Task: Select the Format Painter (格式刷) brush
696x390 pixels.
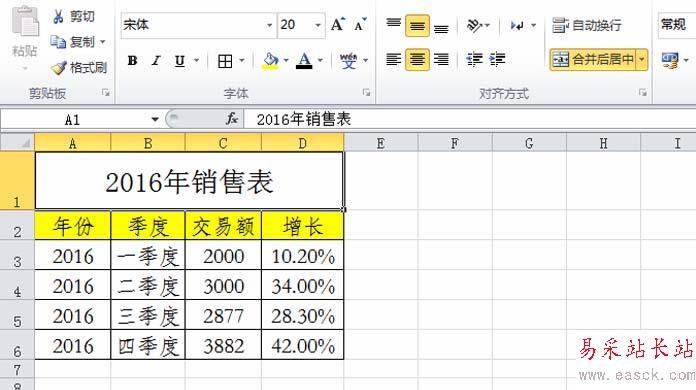Action: tap(79, 67)
